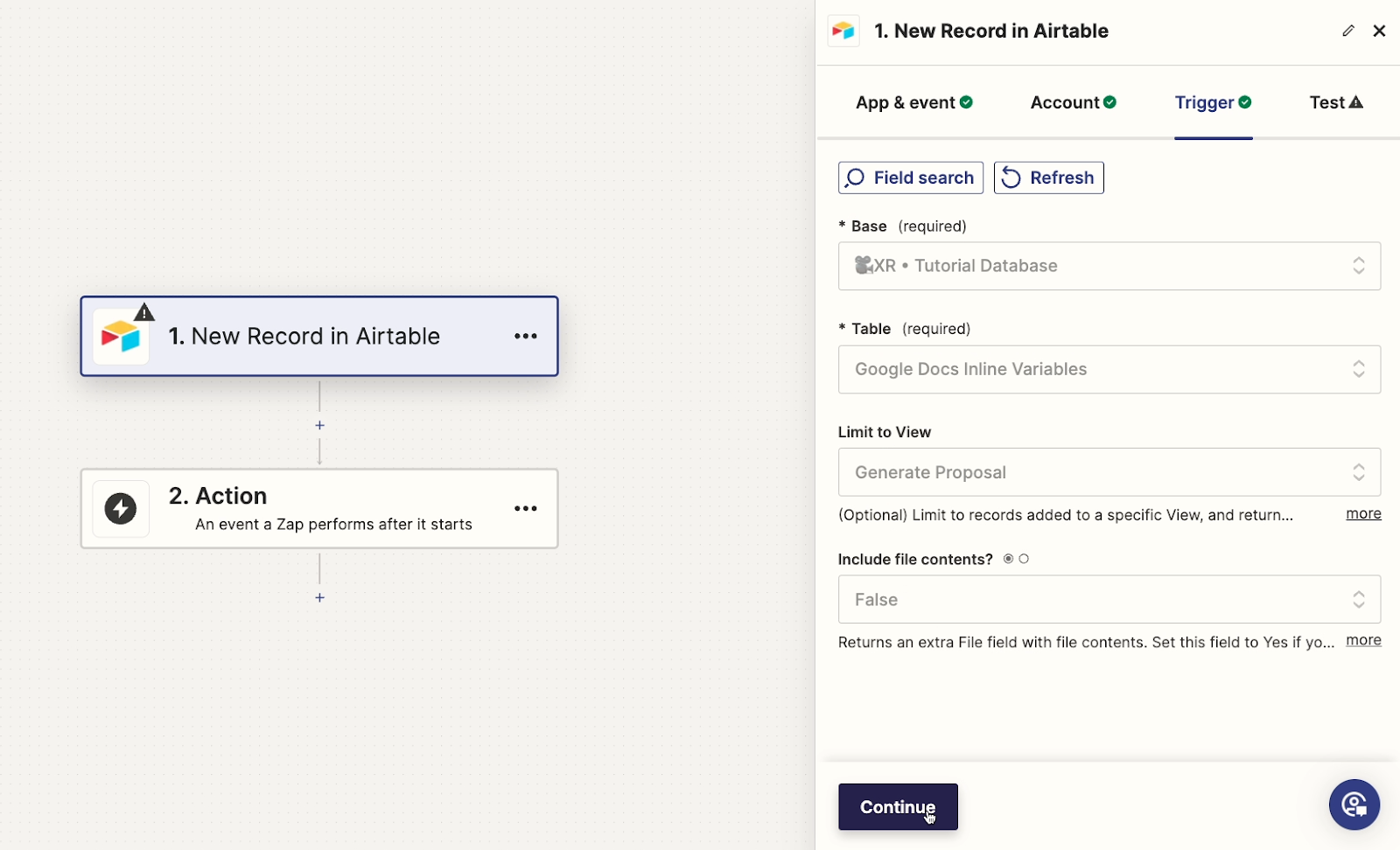Switch to the Test tab
This screenshot has height=850, width=1400.
click(1336, 102)
